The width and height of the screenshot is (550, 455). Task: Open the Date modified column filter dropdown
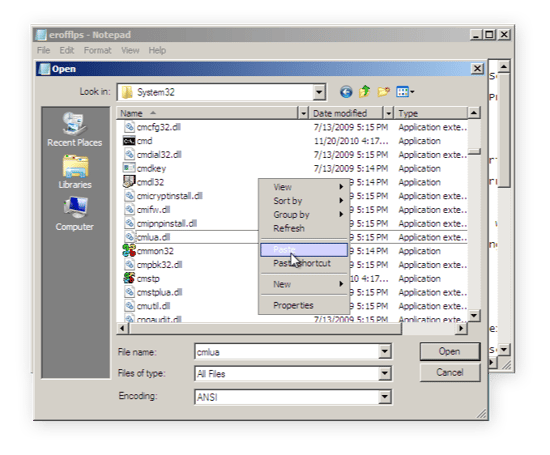coord(388,113)
